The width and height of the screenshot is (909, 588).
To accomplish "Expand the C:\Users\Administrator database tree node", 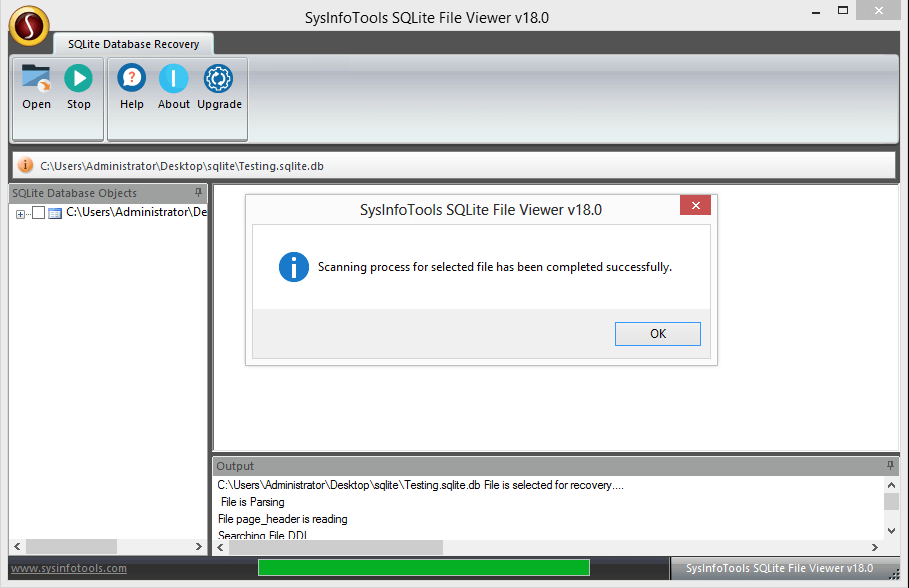I will coord(20,214).
